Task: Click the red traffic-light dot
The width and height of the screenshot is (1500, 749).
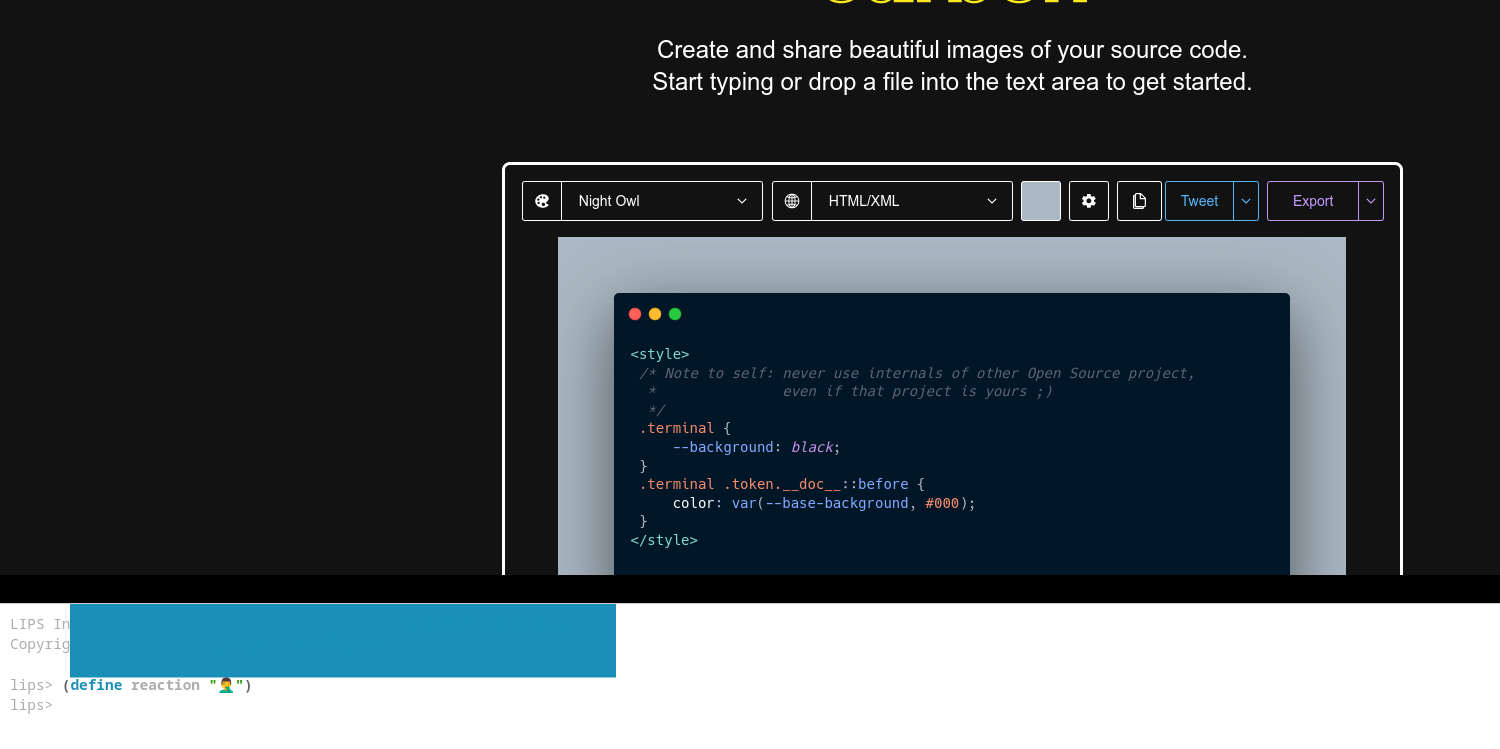Action: coord(636,313)
